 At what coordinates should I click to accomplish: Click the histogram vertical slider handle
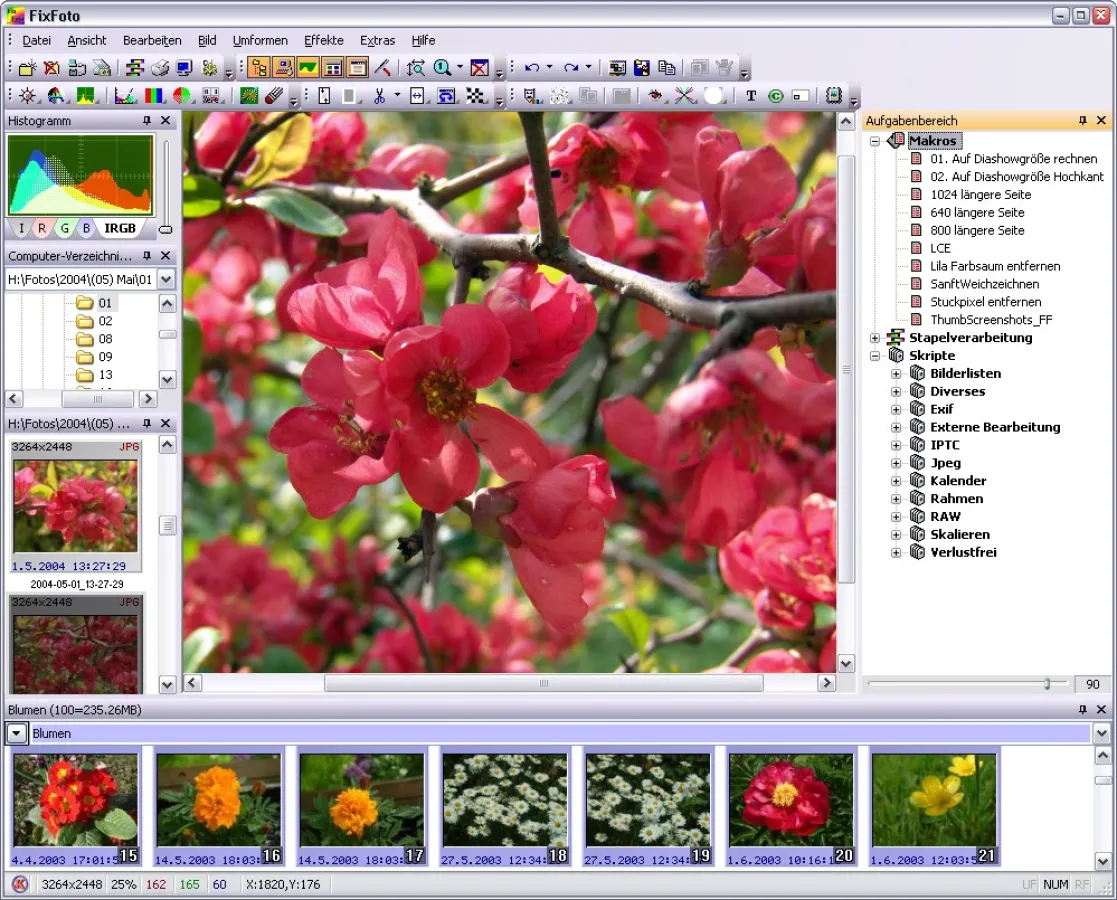166,229
